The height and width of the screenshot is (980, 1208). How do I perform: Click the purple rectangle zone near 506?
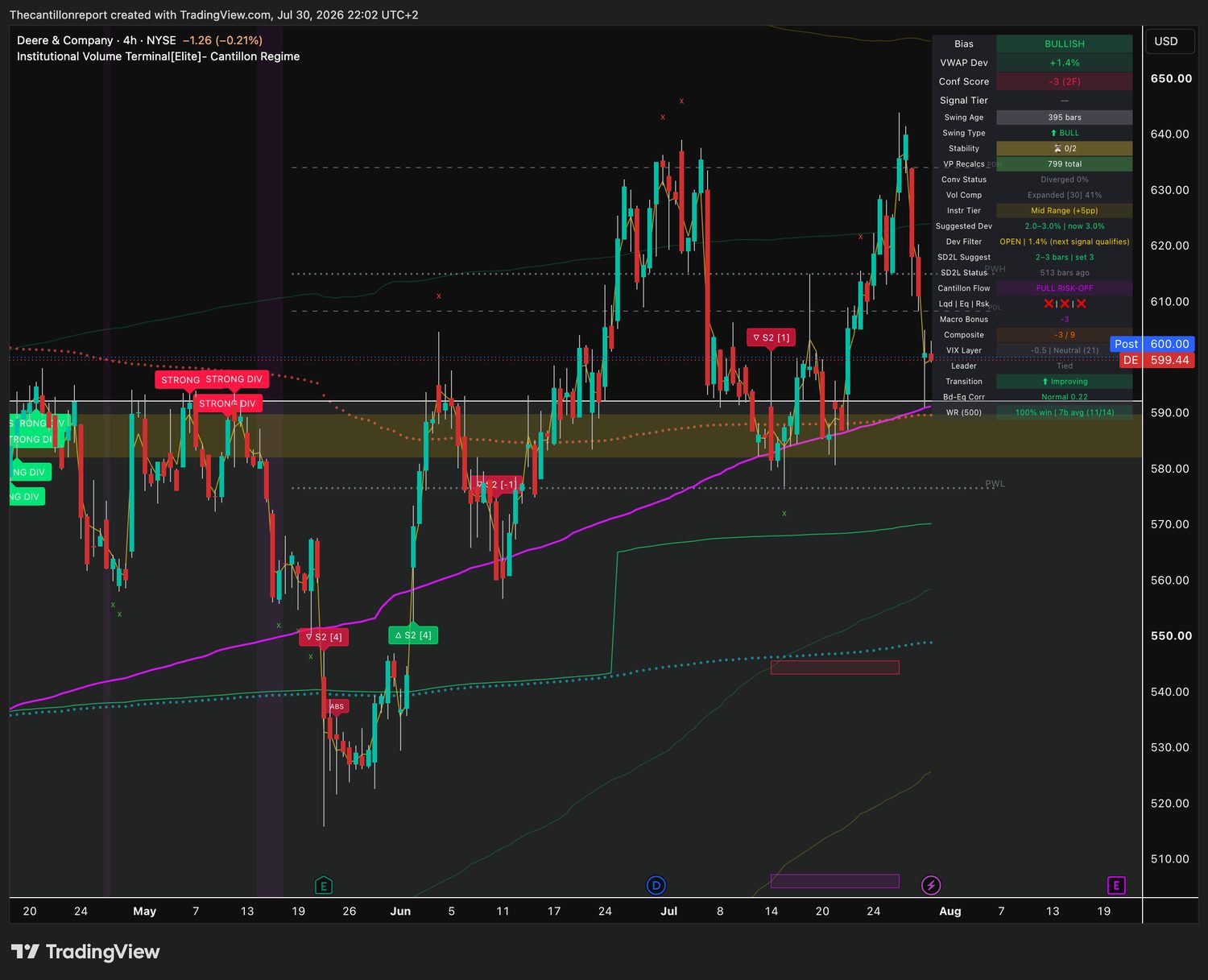coord(834,881)
